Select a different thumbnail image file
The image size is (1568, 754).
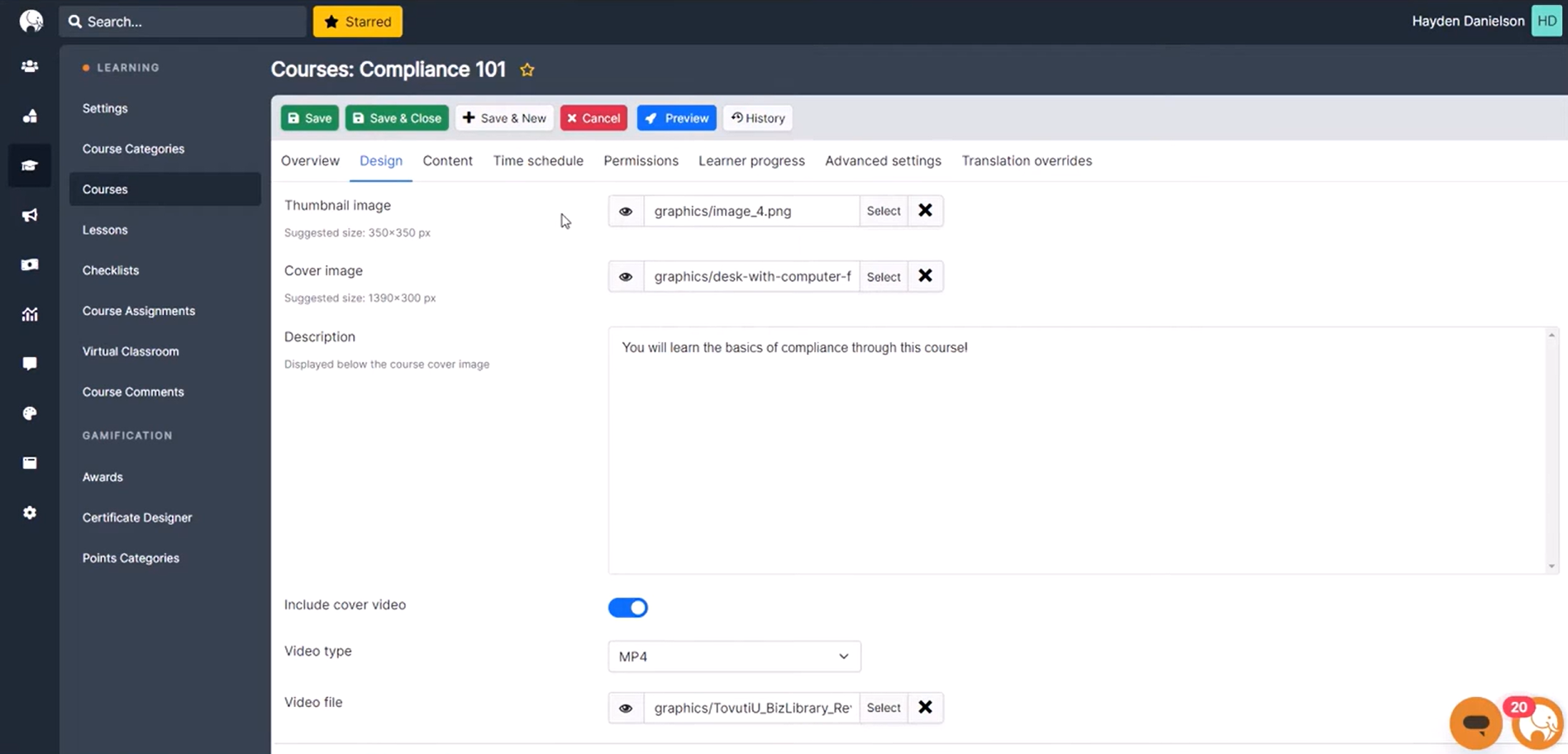point(883,211)
